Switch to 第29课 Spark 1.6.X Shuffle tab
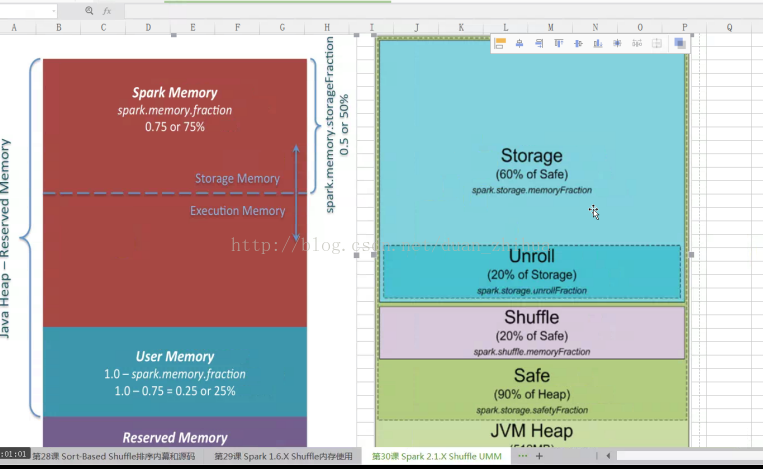The image size is (763, 469). 283,456
